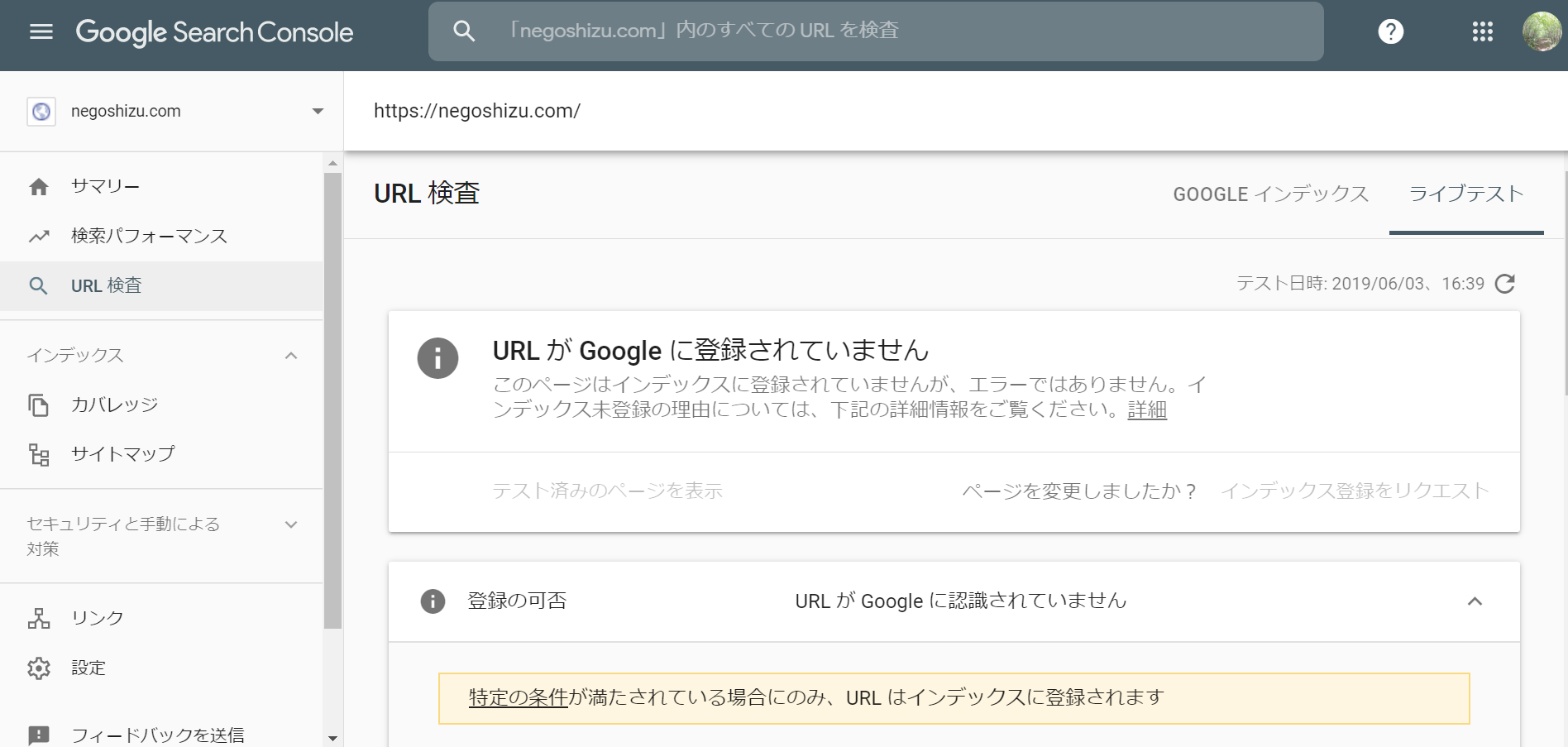This screenshot has height=747, width=1568.
Task: Go to サマリー in the sidebar
Action: (161, 187)
